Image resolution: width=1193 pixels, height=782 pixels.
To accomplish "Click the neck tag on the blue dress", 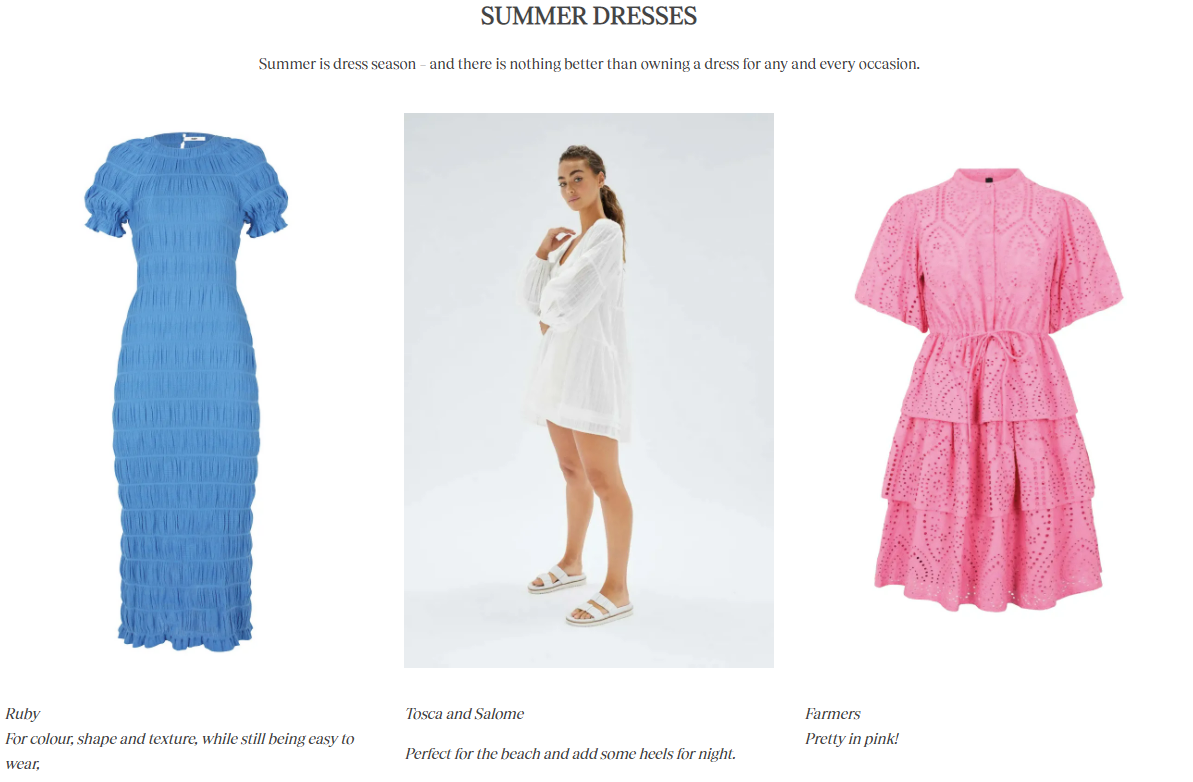I will pos(192,138).
